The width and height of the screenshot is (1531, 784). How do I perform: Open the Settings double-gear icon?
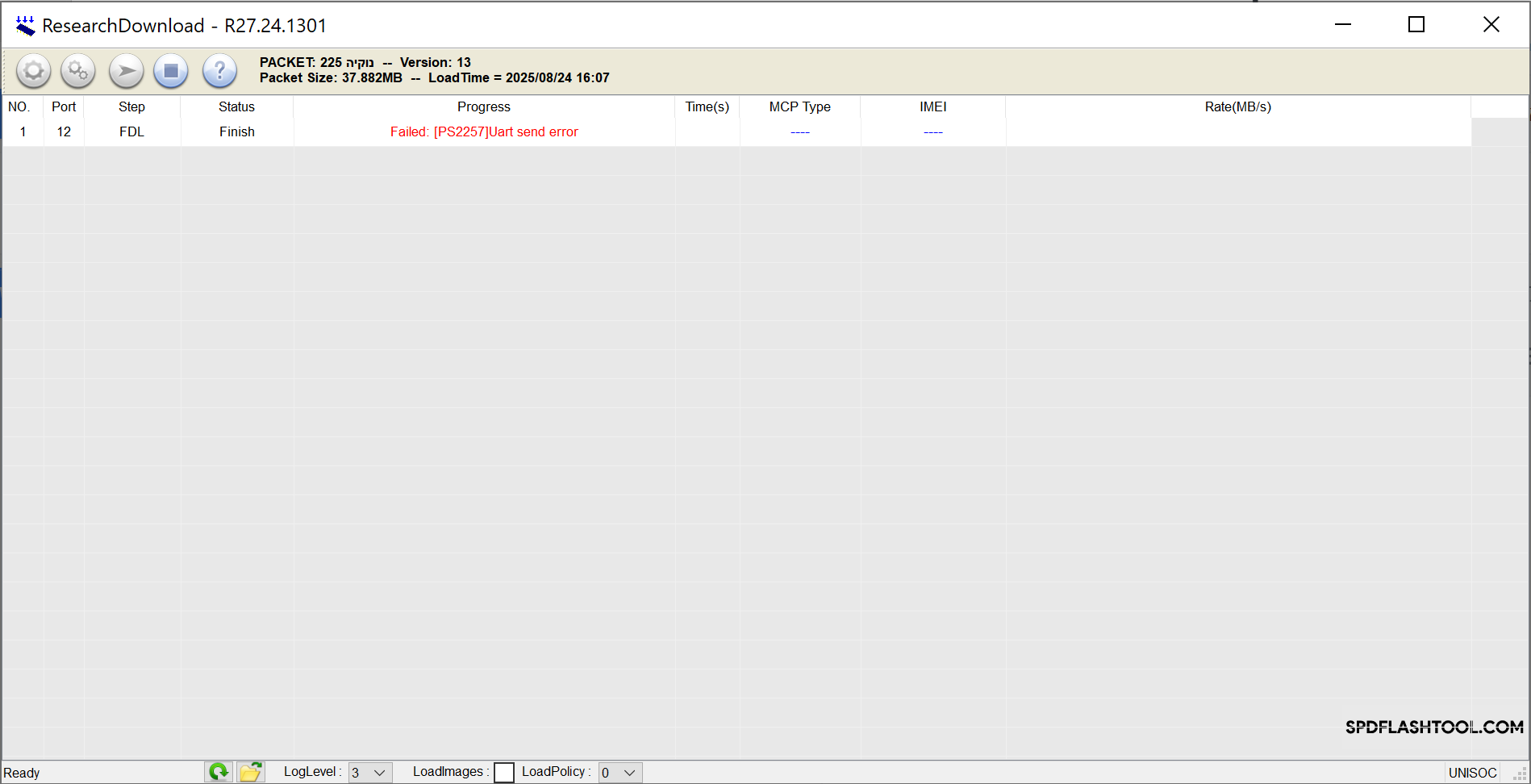click(x=78, y=72)
